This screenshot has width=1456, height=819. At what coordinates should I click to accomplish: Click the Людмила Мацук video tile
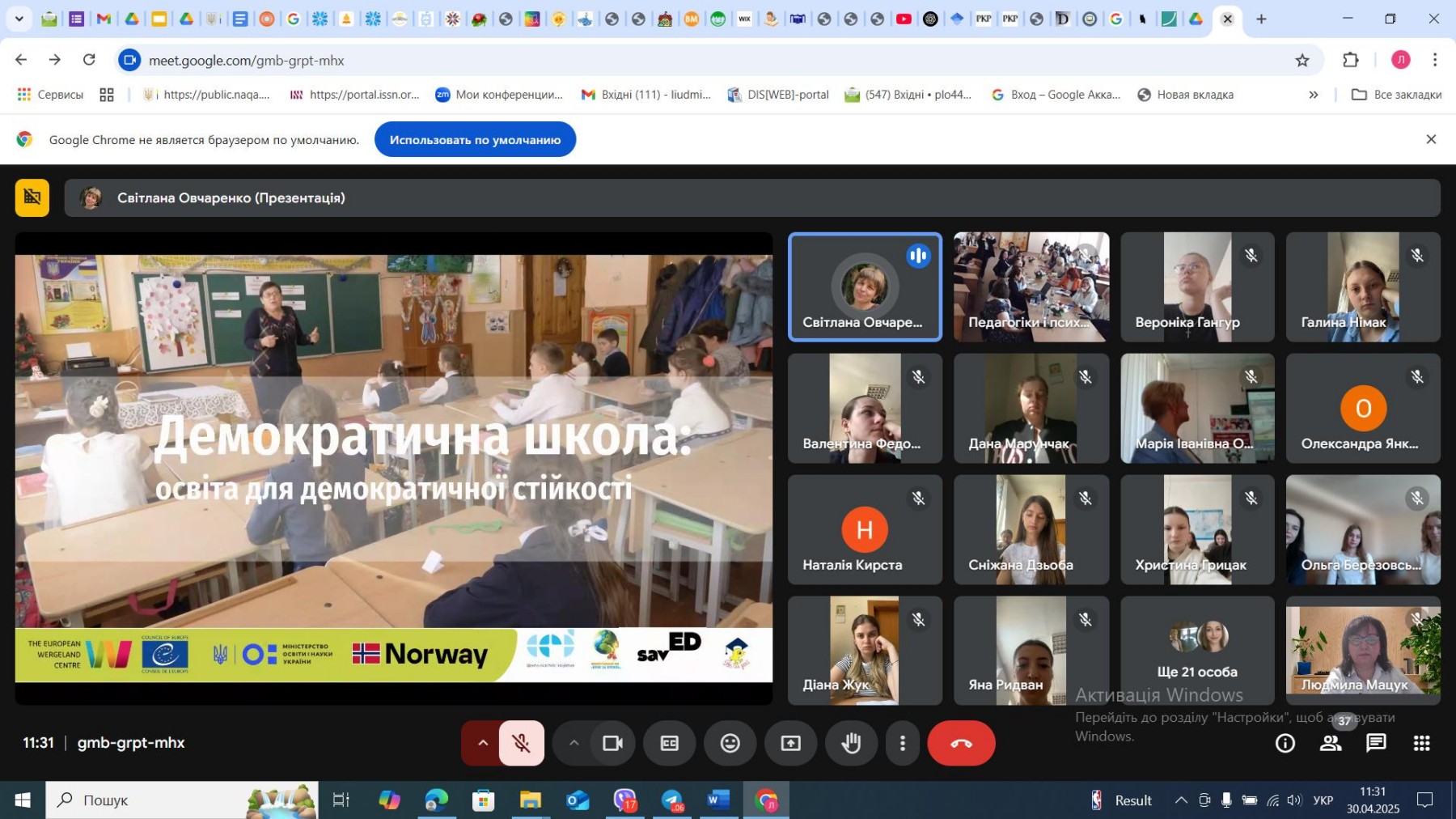[1363, 651]
